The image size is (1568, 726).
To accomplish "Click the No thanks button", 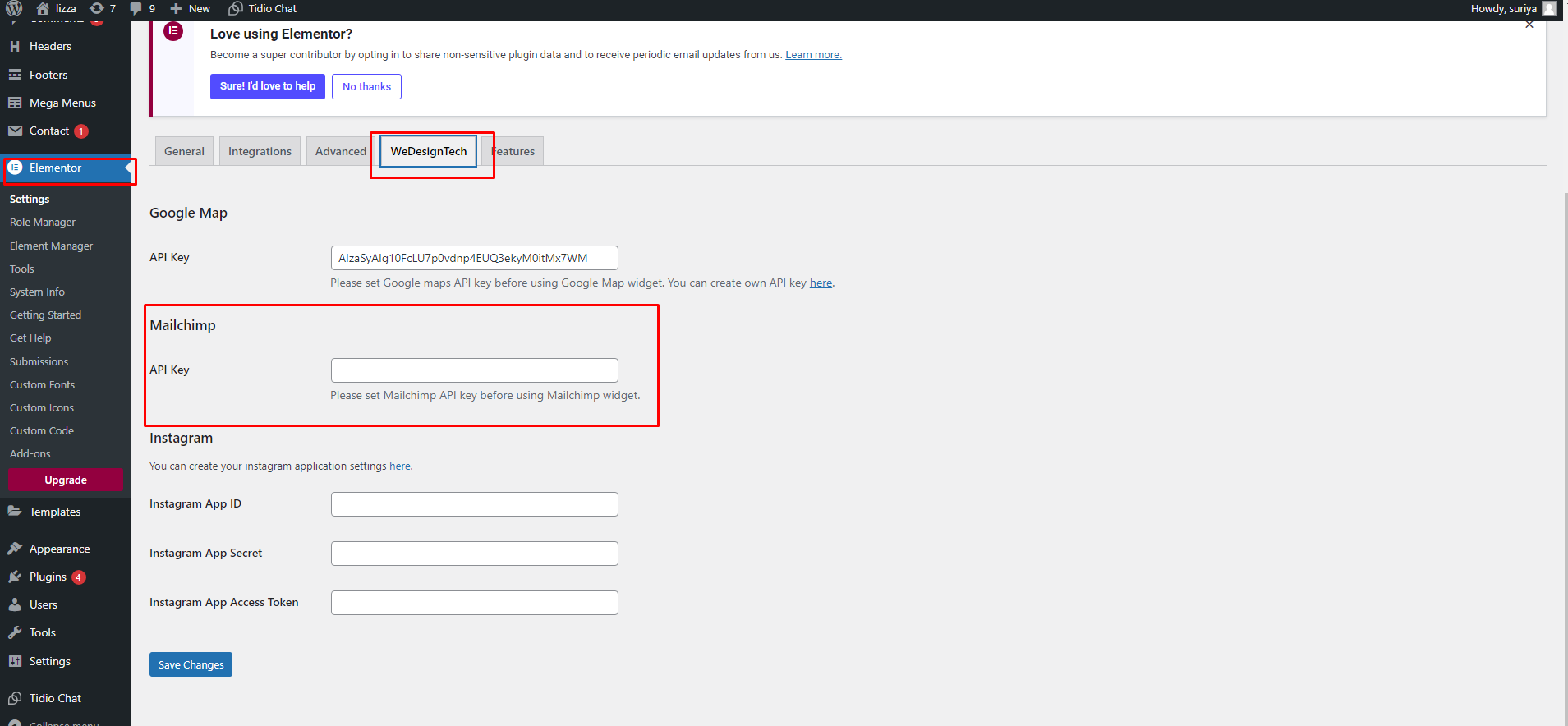I will coord(366,86).
